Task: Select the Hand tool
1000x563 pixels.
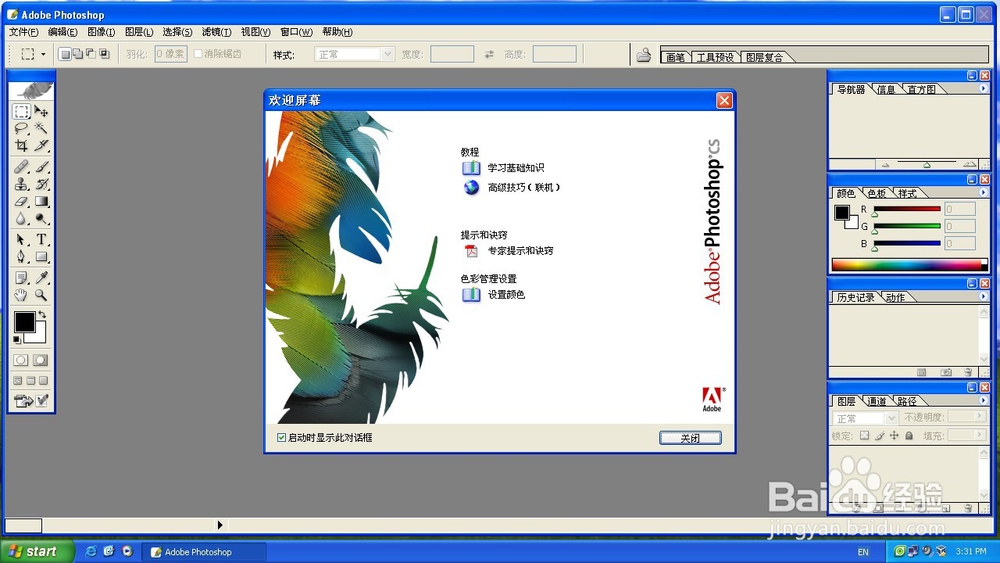Action: pos(21,295)
